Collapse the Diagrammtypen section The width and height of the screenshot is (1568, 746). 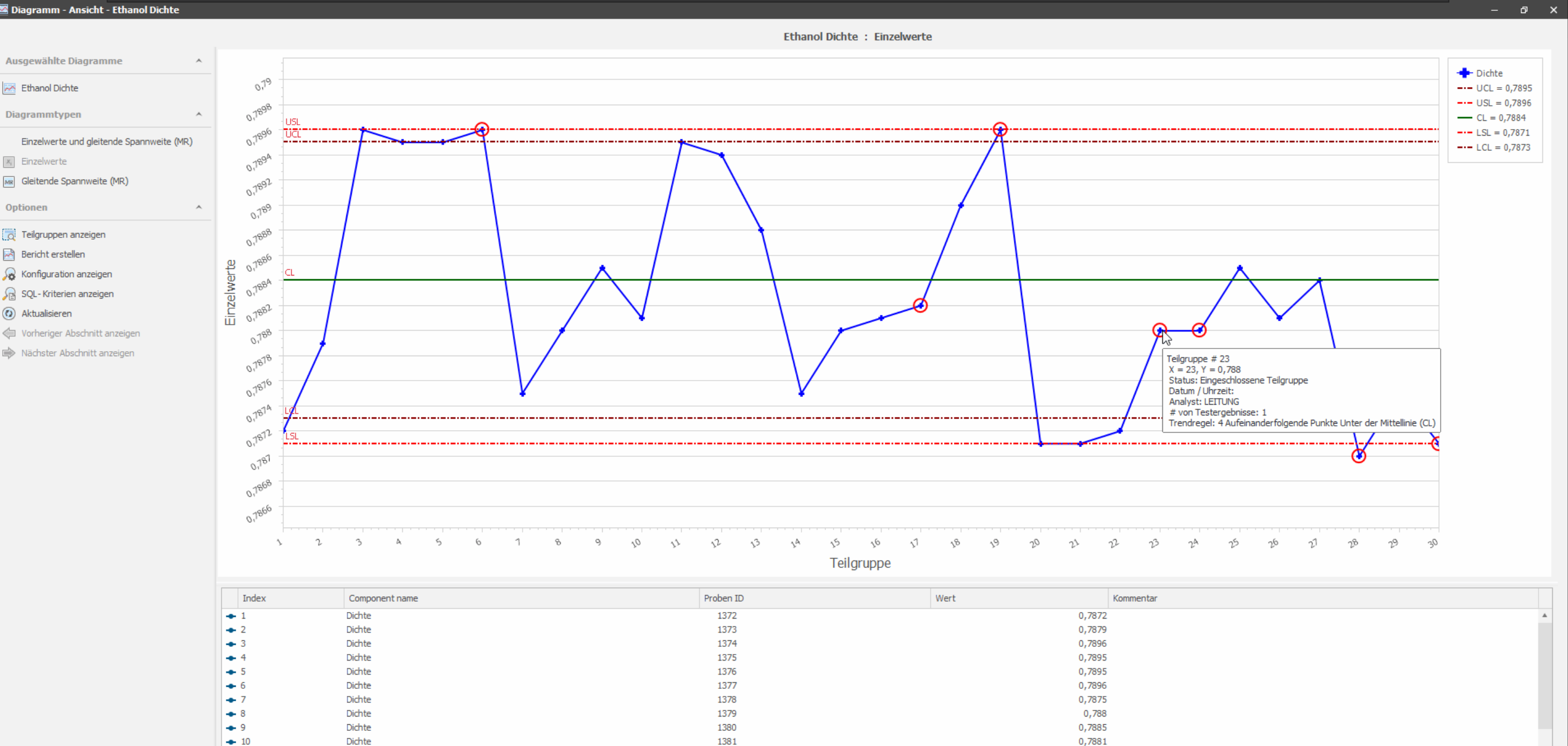198,114
